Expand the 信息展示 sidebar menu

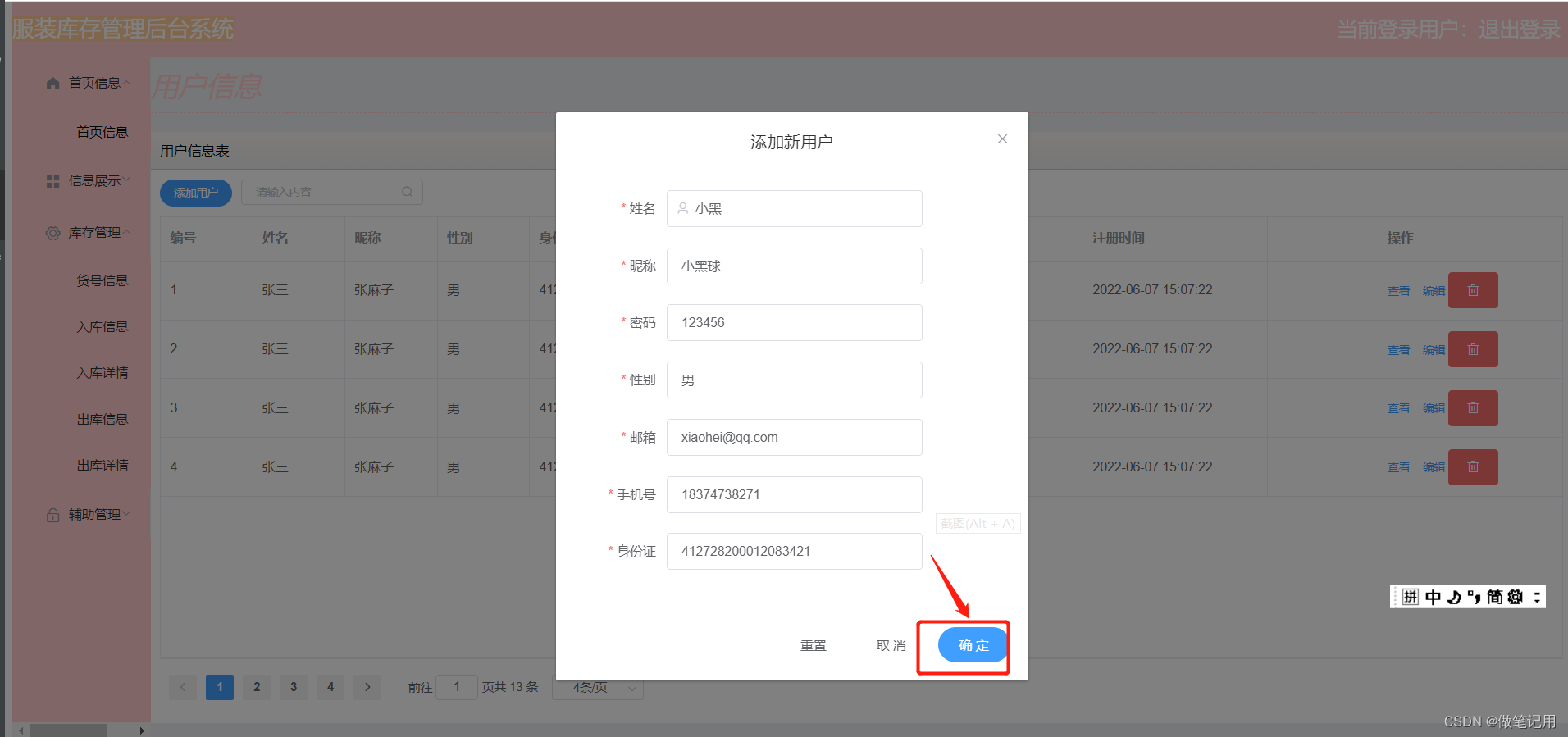(127, 180)
